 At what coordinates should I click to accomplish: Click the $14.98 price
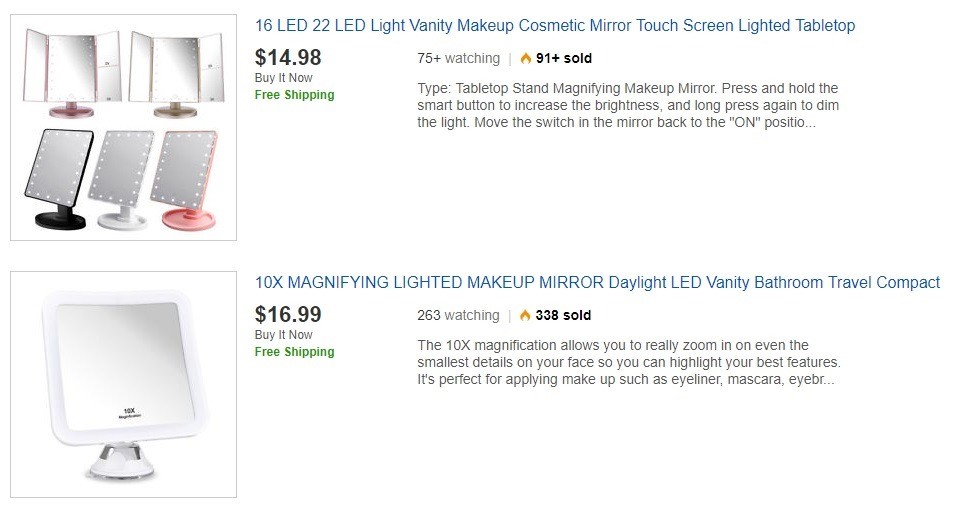point(288,57)
